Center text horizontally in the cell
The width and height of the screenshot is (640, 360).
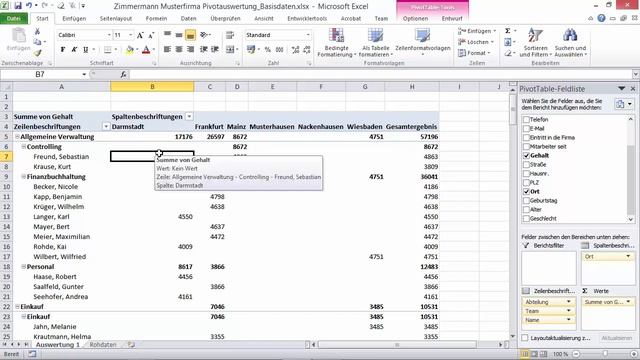tap(179, 49)
